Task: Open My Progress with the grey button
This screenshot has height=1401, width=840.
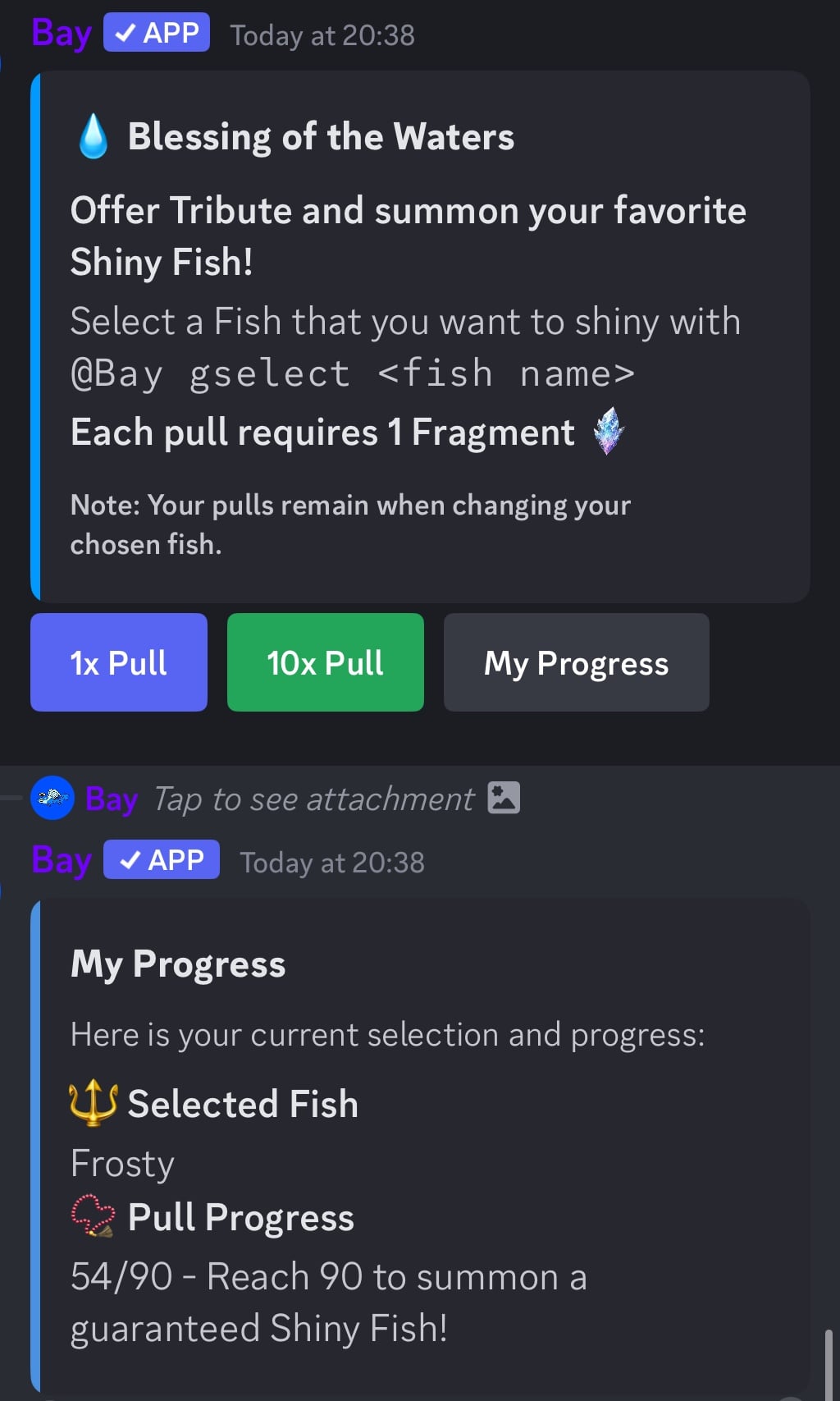Action: coord(576,662)
